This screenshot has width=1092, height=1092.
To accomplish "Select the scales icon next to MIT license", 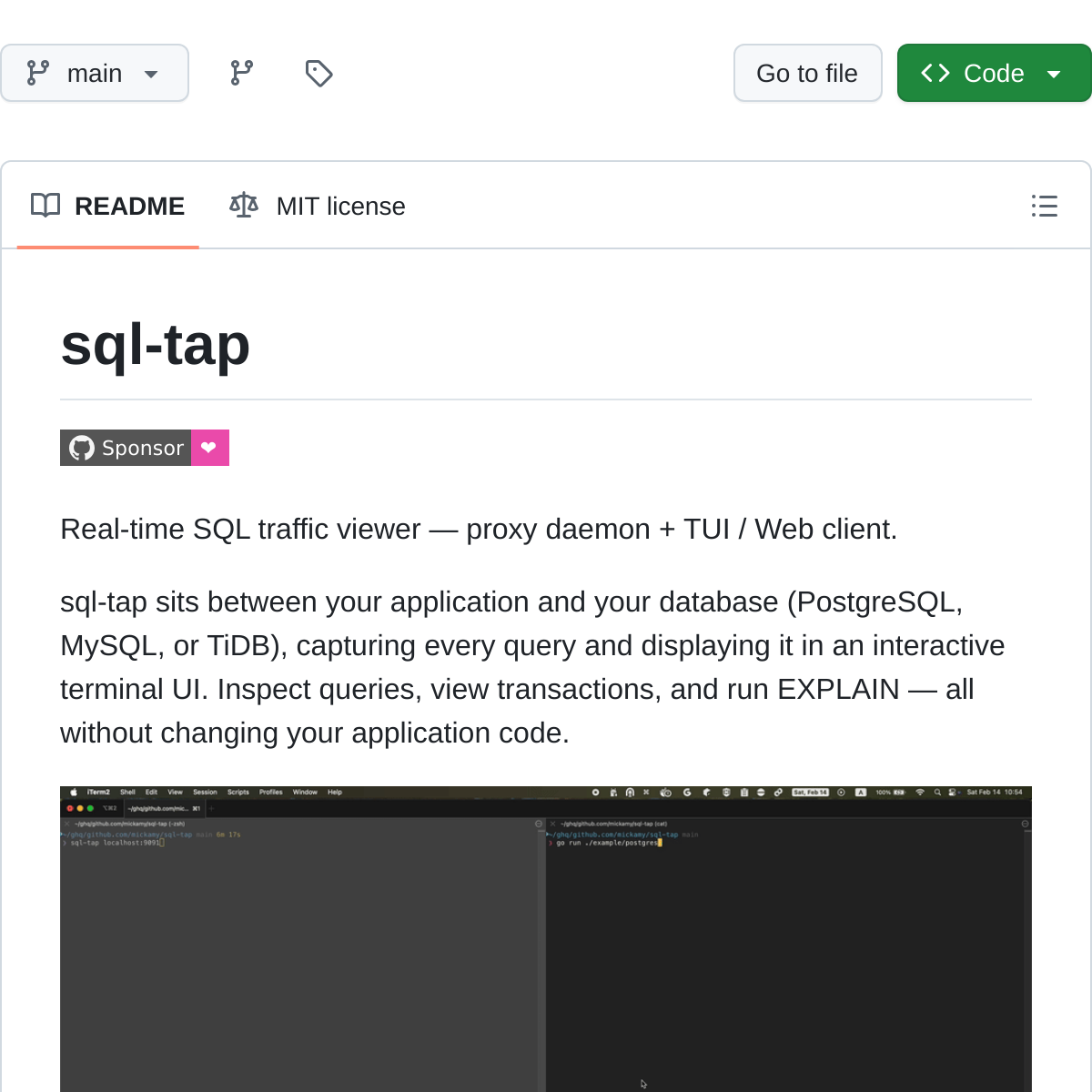I will click(243, 206).
